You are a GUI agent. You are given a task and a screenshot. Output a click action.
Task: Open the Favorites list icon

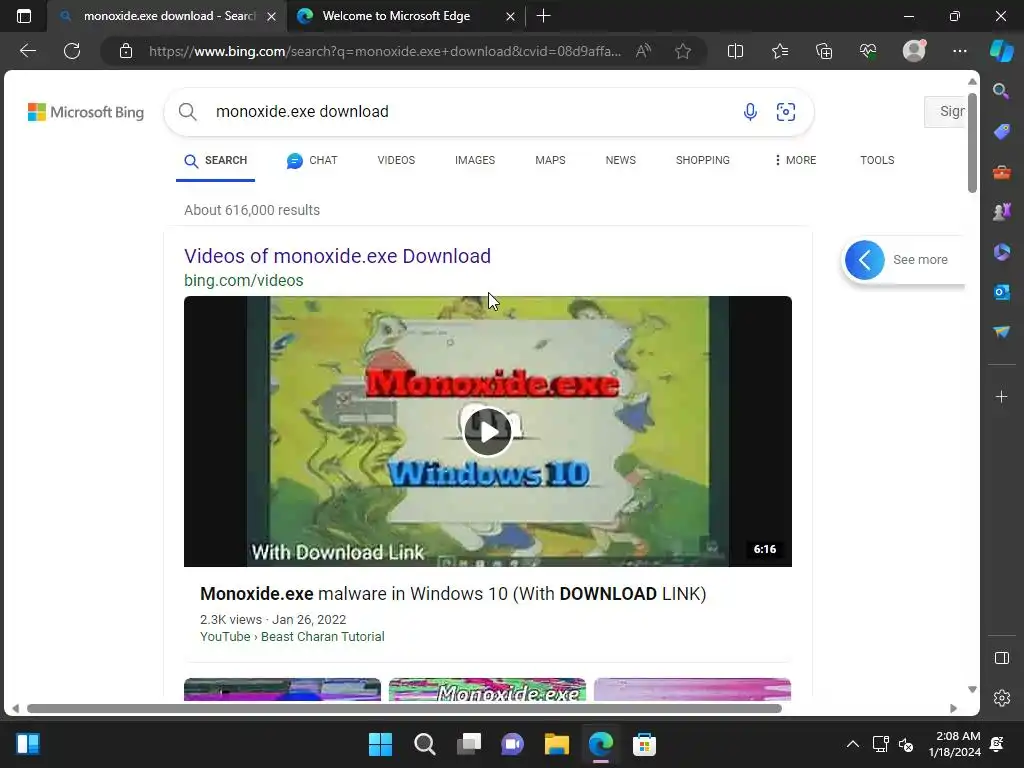[x=780, y=51]
